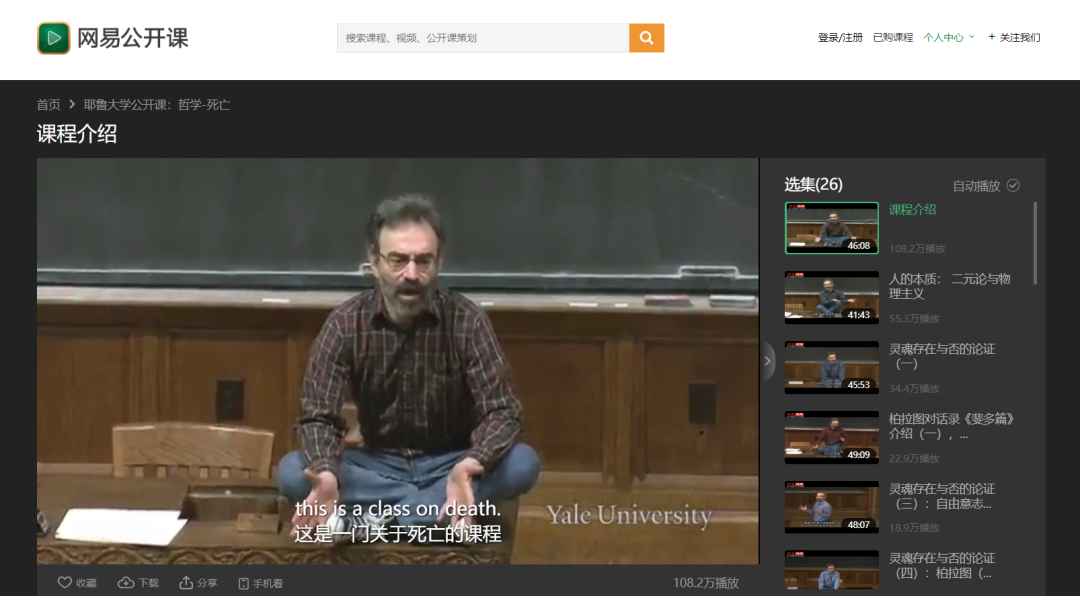This screenshot has height=596, width=1080.
Task: Click the heart icon to favorite the video
Action: pos(64,583)
